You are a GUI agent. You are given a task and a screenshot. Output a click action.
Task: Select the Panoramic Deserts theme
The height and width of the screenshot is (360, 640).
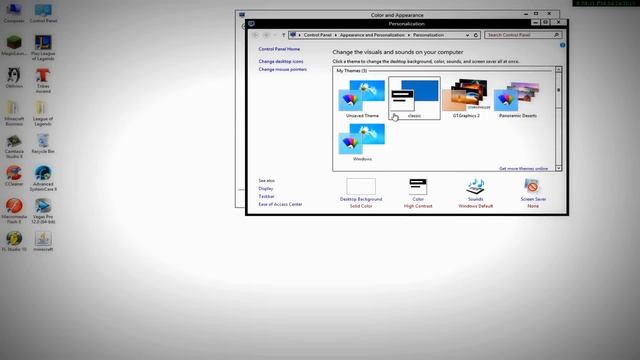518,99
